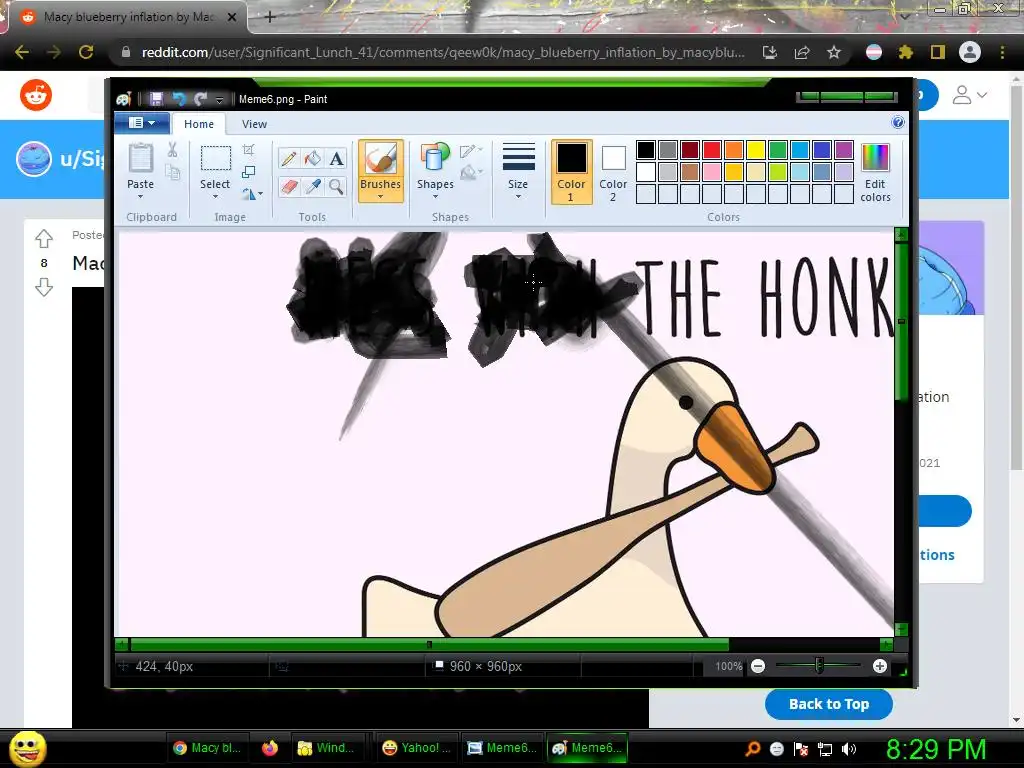Open the Select dropdown arrow
This screenshot has height=768, width=1024.
point(215,197)
